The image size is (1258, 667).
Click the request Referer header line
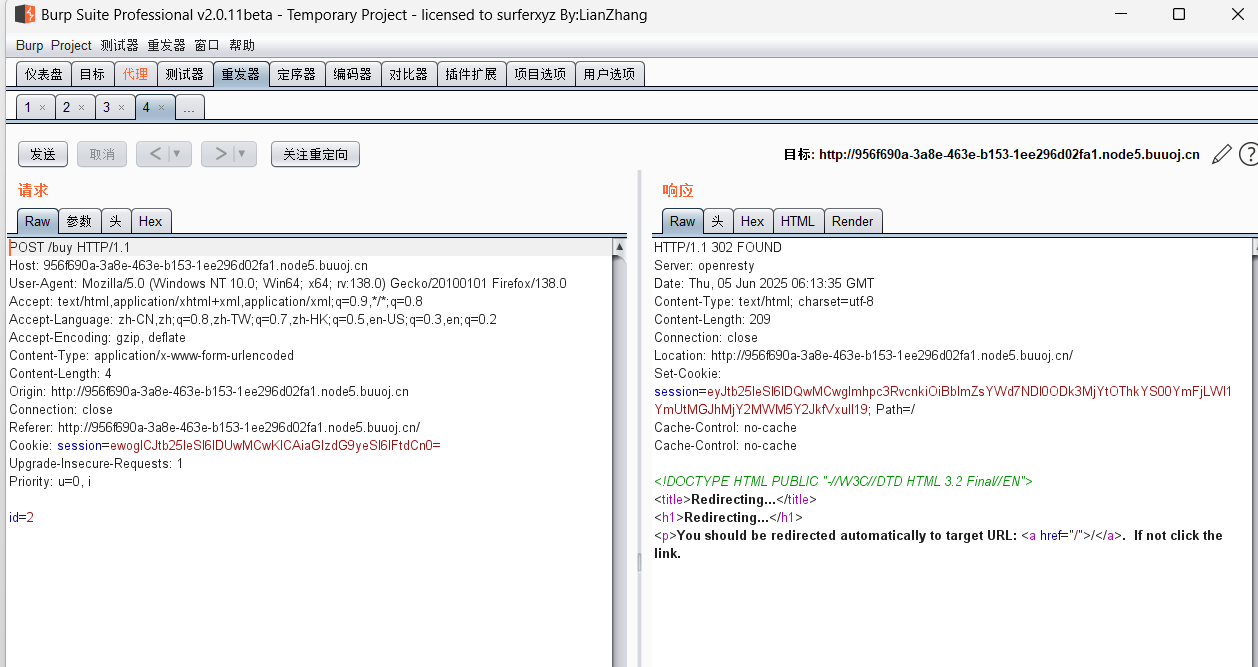click(x=214, y=427)
